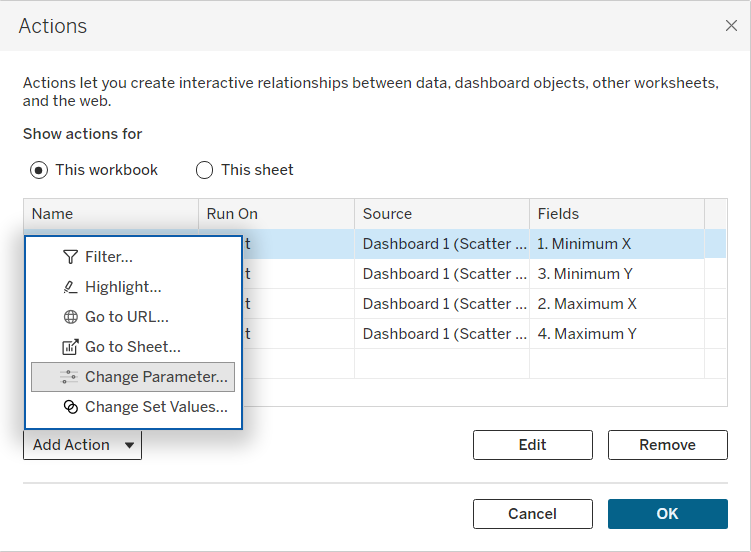Confirm with the OK button

pyautogui.click(x=667, y=514)
